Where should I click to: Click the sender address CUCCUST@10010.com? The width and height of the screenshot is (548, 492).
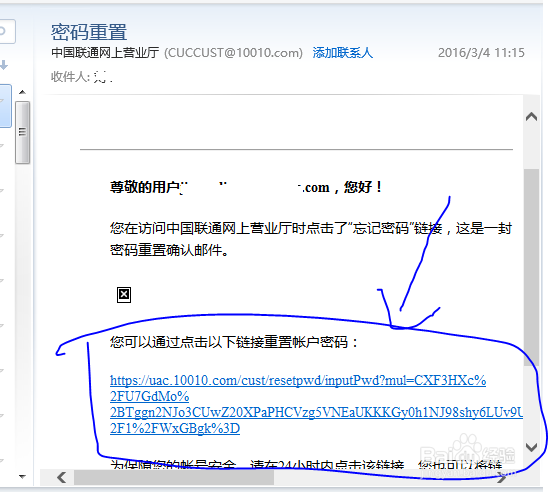pos(233,53)
